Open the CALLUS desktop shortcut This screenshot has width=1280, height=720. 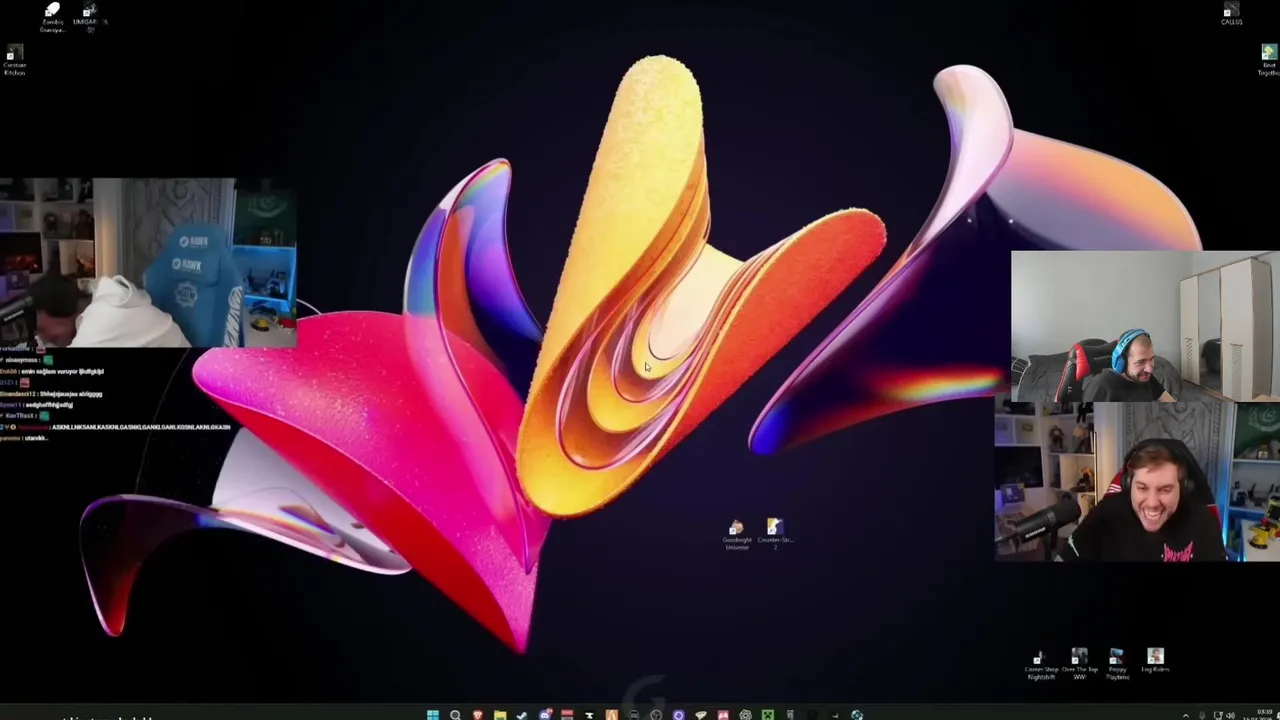(x=1231, y=14)
